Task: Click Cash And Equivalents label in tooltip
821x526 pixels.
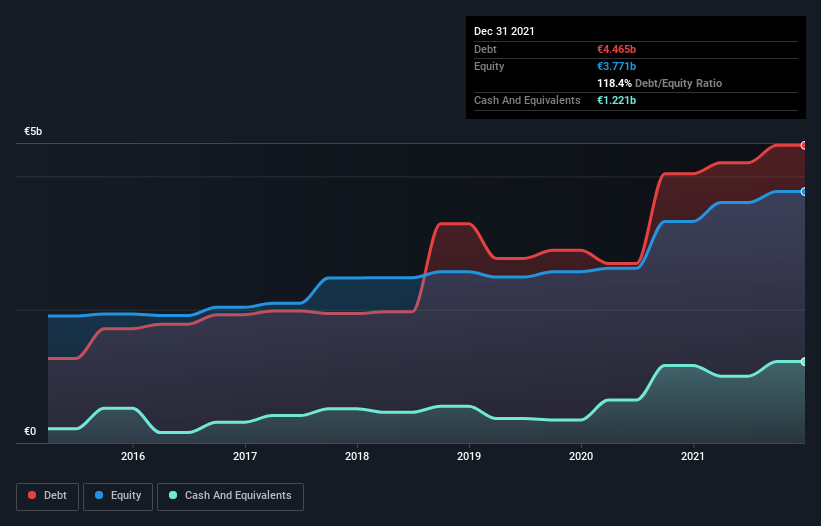Action: (527, 100)
